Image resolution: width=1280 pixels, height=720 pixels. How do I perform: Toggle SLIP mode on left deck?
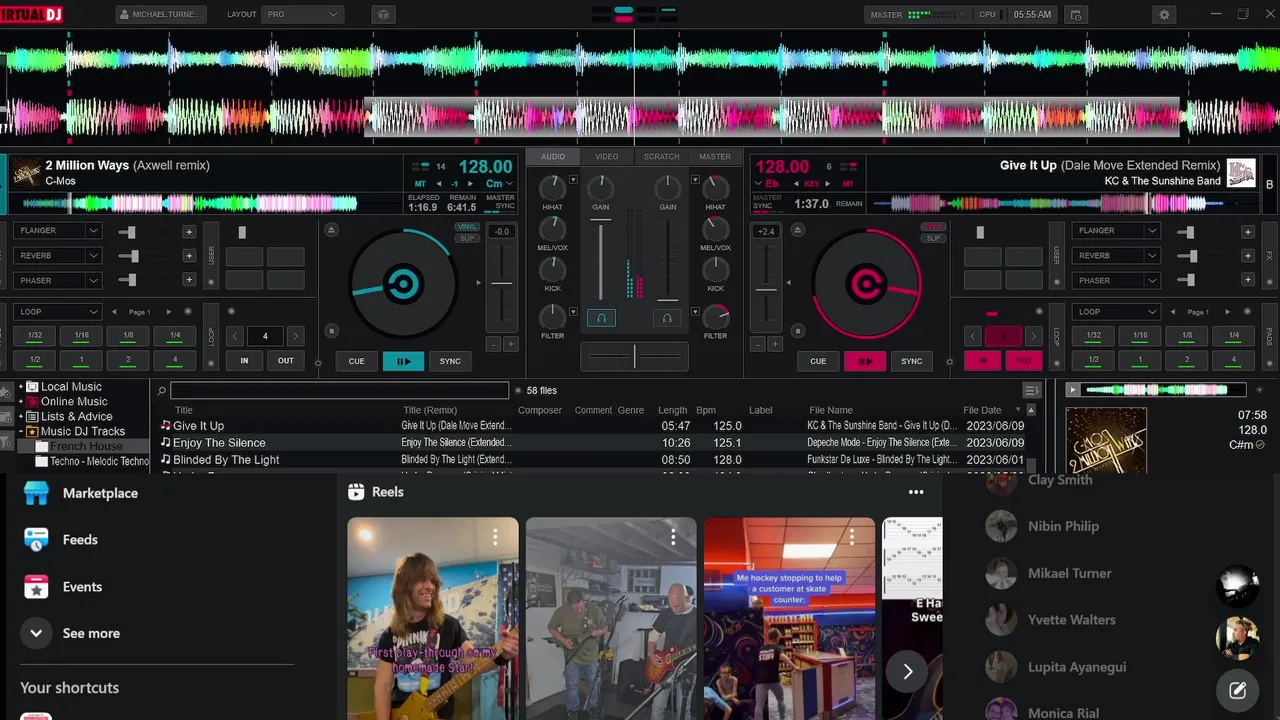467,238
